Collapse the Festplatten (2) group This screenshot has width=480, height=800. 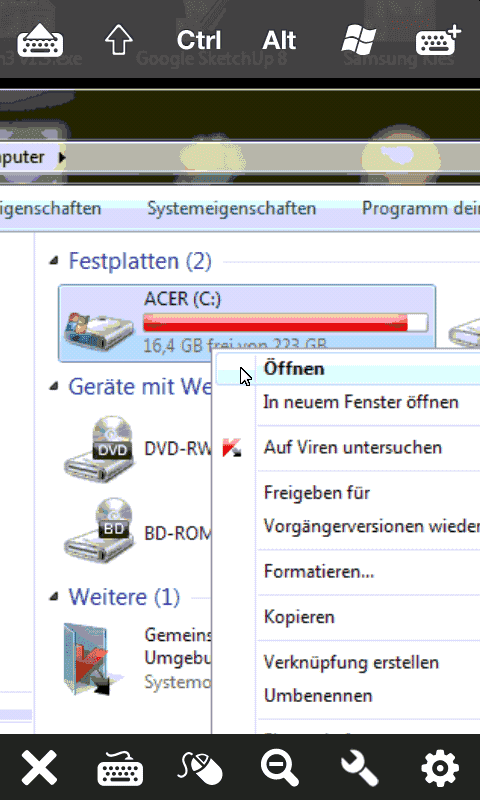[53, 262]
